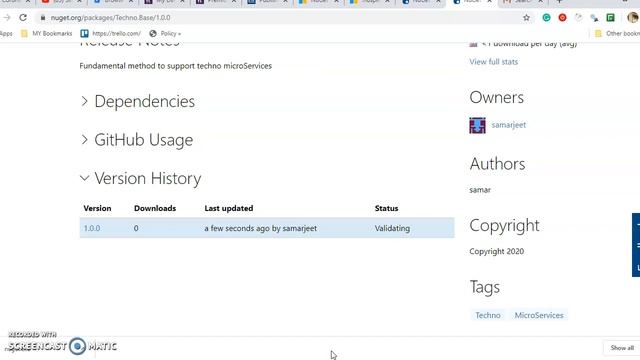The height and width of the screenshot is (360, 640).
Task: Bookmark this page with the star icon
Action: [x=527, y=18]
